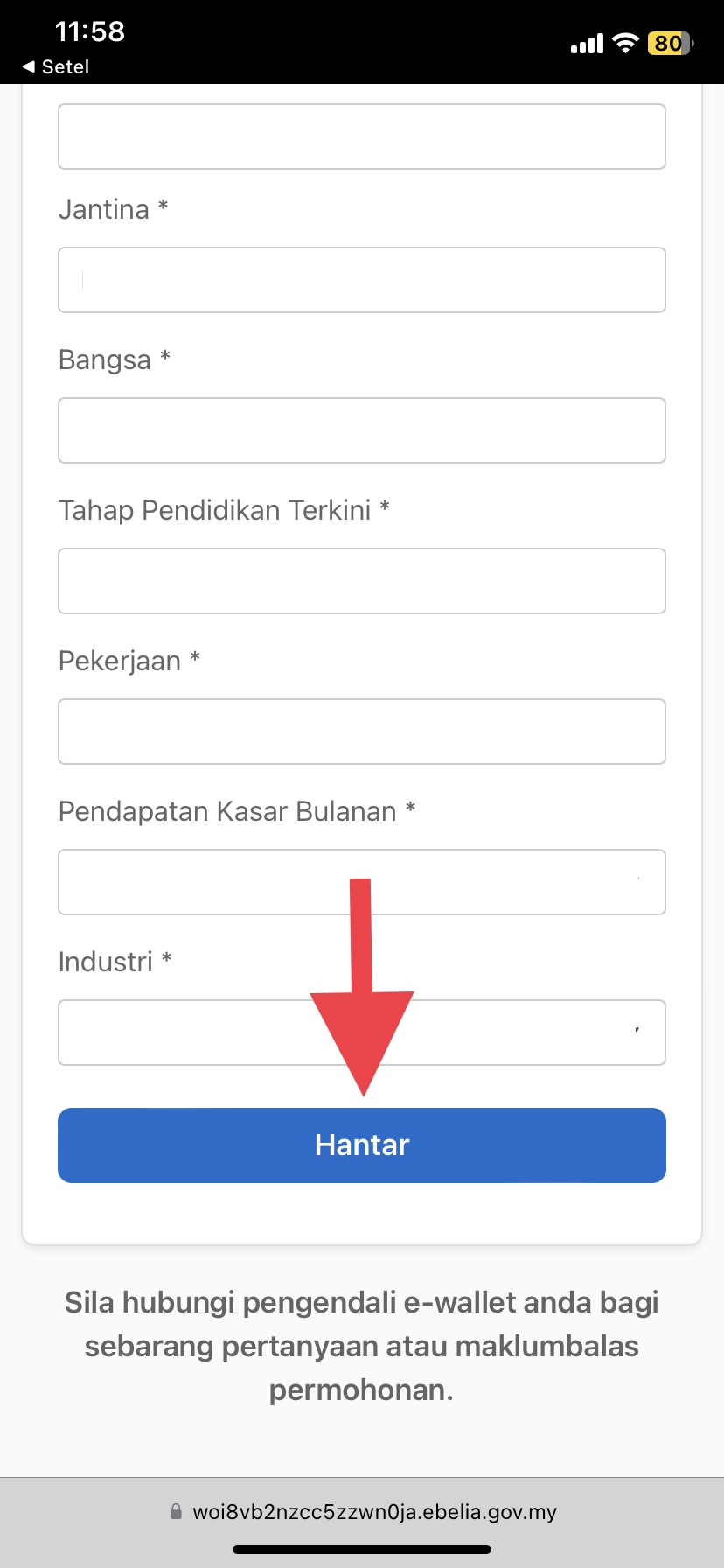Open the Pendapatan Kasar Bulanan dropdown
The image size is (724, 1568).
pyautogui.click(x=361, y=882)
